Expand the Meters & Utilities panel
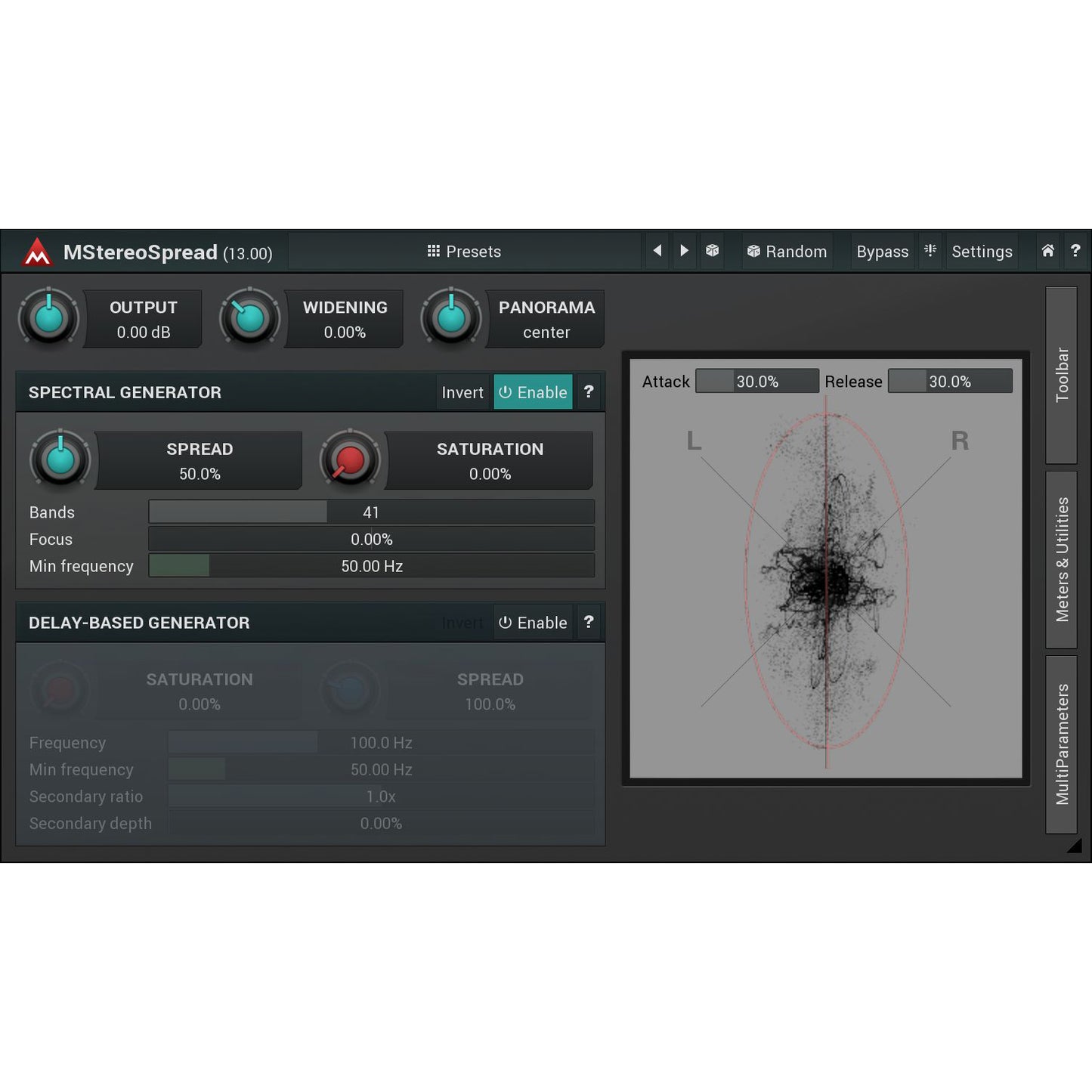The width and height of the screenshot is (1092, 1092). pyautogui.click(x=1061, y=559)
